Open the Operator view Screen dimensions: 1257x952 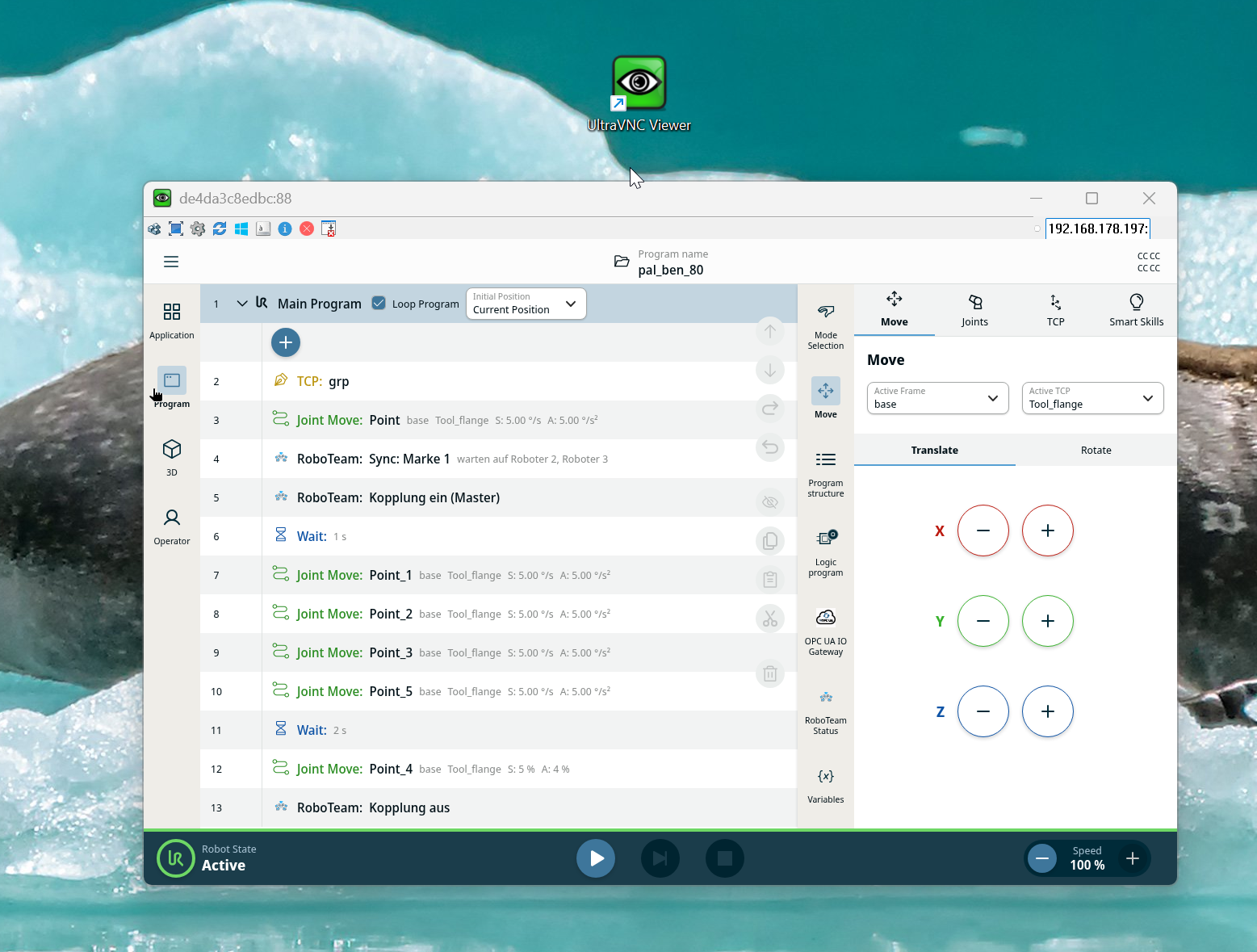pyautogui.click(x=172, y=526)
